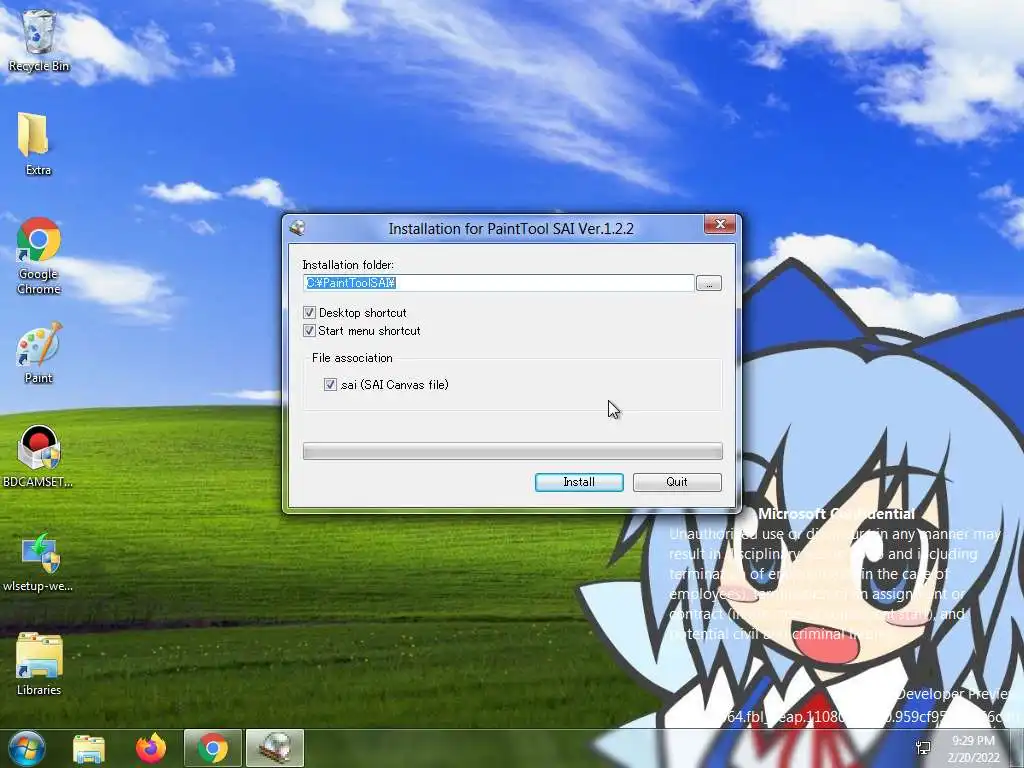Select the Paint desktop shortcut
The width and height of the screenshot is (1024, 768).
[x=39, y=352]
